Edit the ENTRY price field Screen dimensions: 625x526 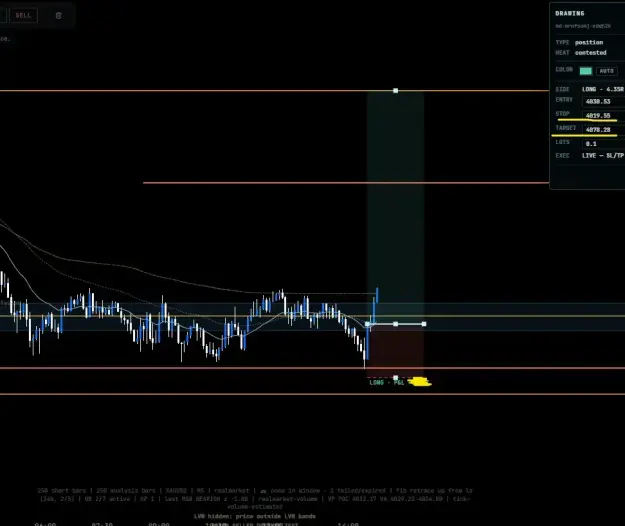[603, 102]
